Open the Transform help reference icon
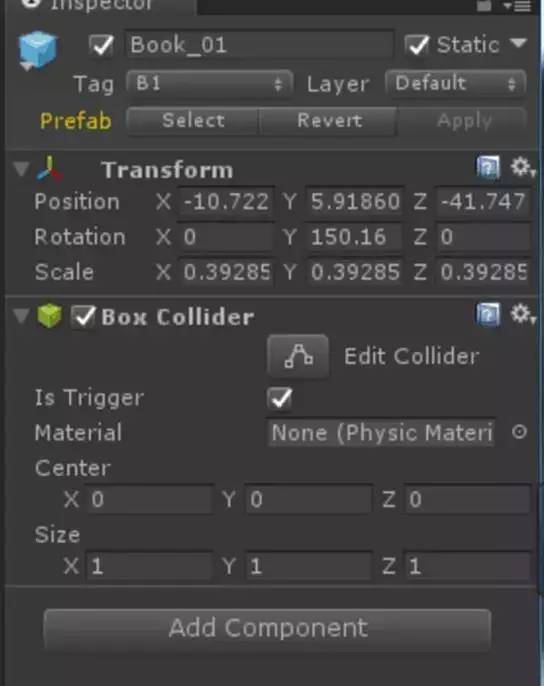Viewport: 544px width, 686px height. 488,167
